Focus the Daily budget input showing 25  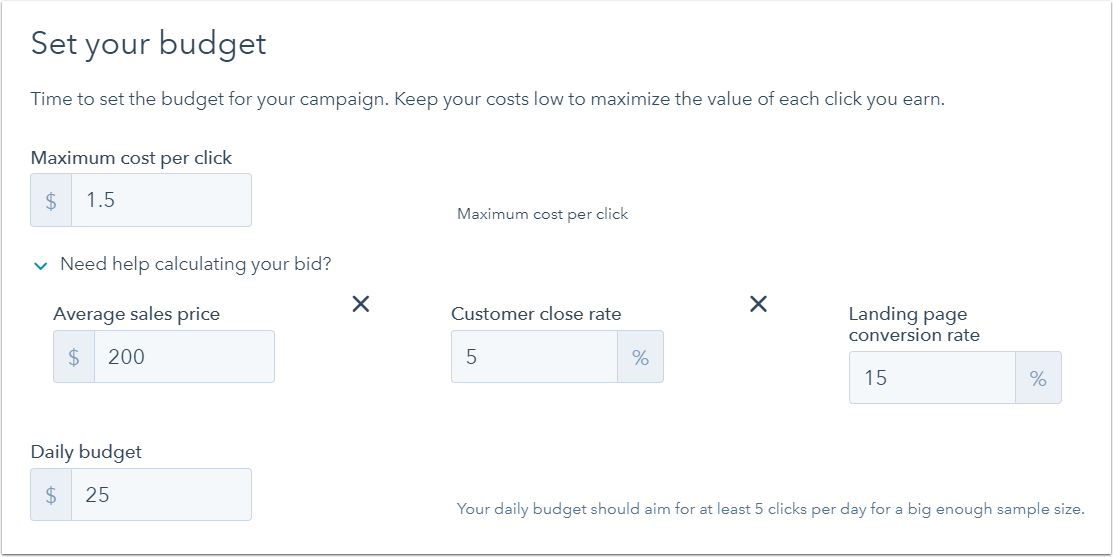click(161, 495)
